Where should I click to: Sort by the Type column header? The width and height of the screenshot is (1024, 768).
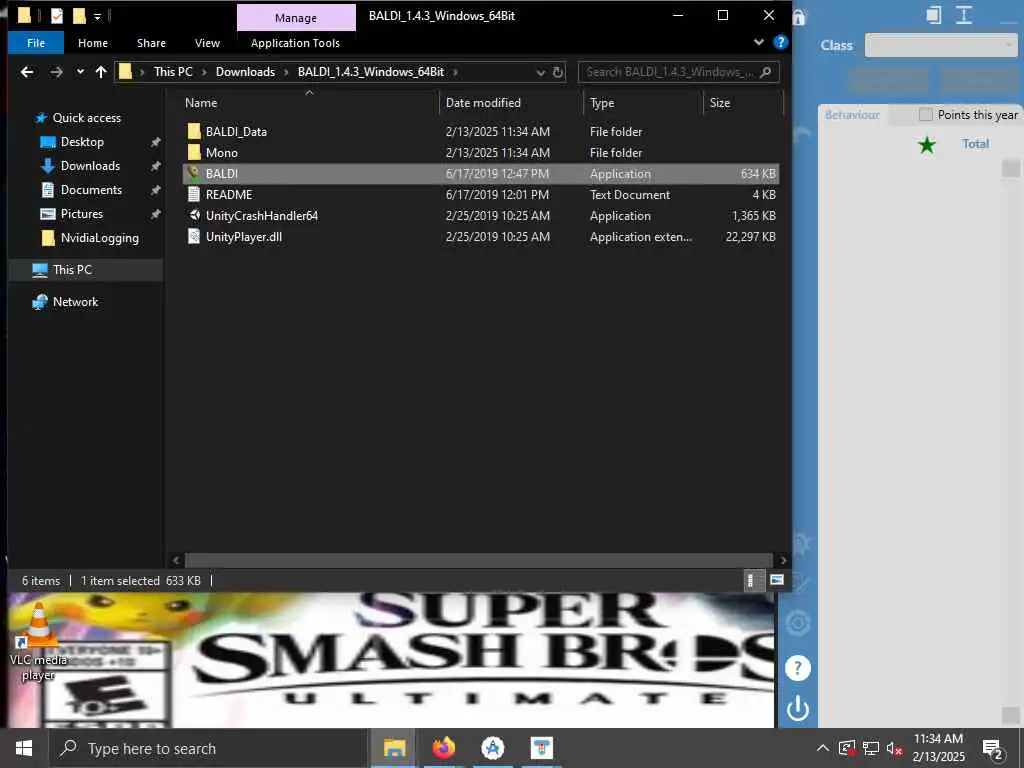point(601,103)
